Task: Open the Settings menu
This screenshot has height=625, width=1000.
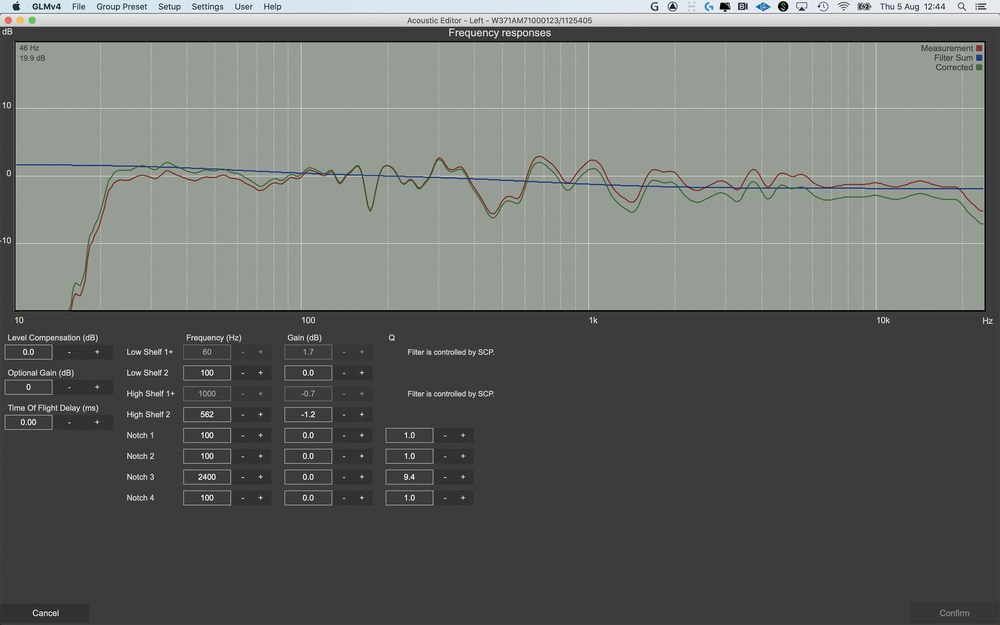Action: (x=207, y=6)
